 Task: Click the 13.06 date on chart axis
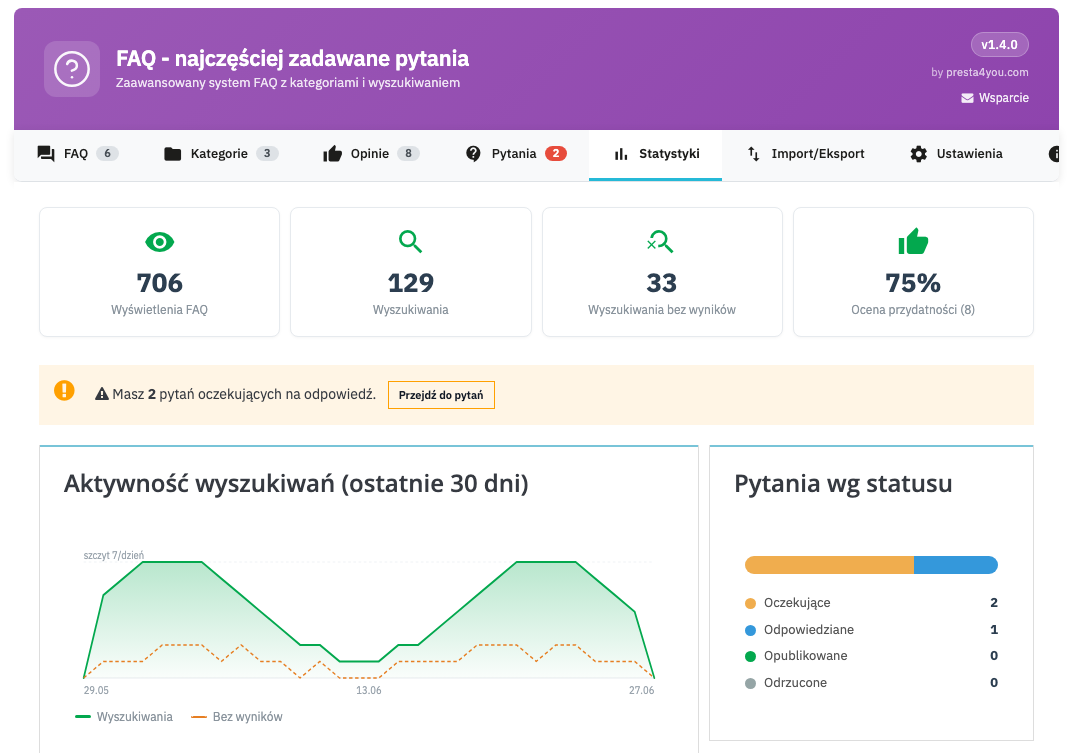368,690
